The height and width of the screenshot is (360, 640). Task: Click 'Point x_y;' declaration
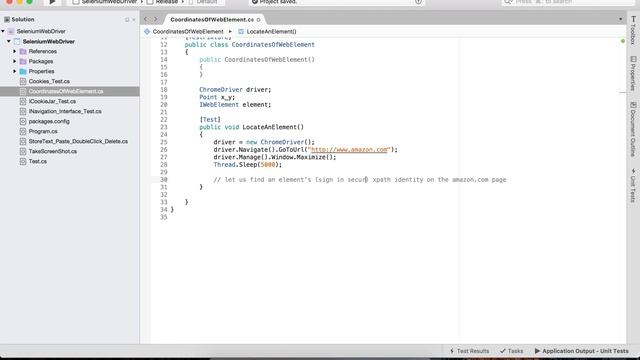(217, 97)
